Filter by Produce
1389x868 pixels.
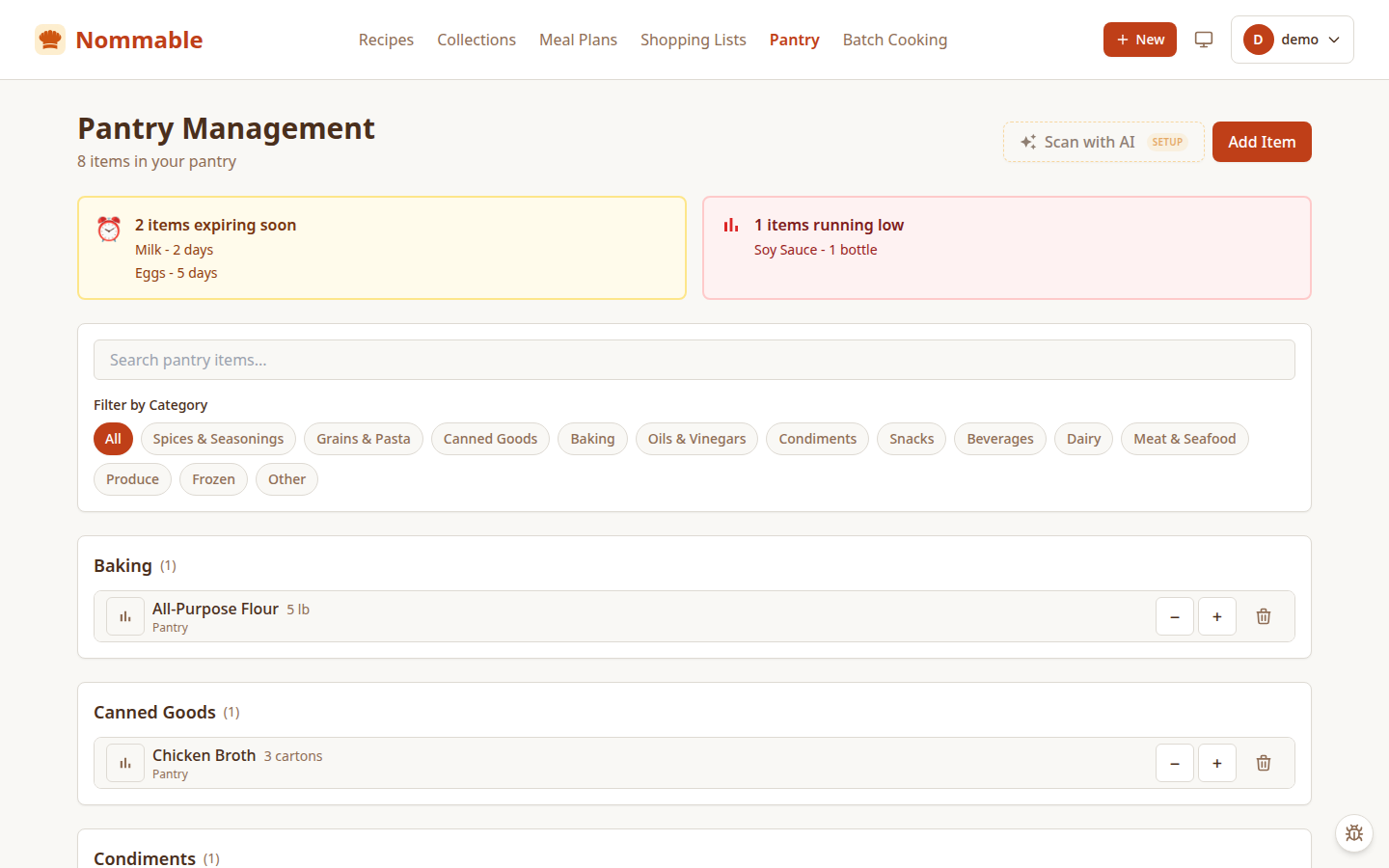[x=132, y=479]
